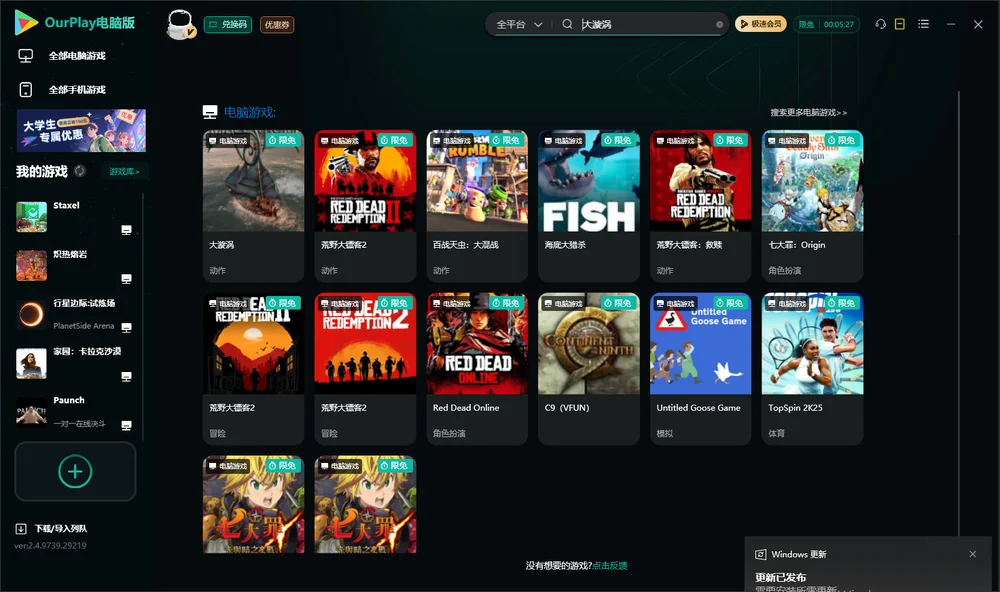Screen dimensions: 1000x592
Task: Click the OurPlay logo
Action: pyautogui.click(x=75, y=23)
